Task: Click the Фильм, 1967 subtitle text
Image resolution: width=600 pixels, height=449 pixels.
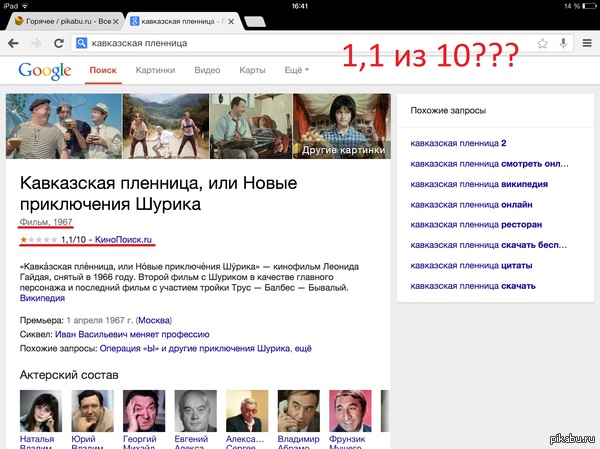Action: [x=46, y=222]
